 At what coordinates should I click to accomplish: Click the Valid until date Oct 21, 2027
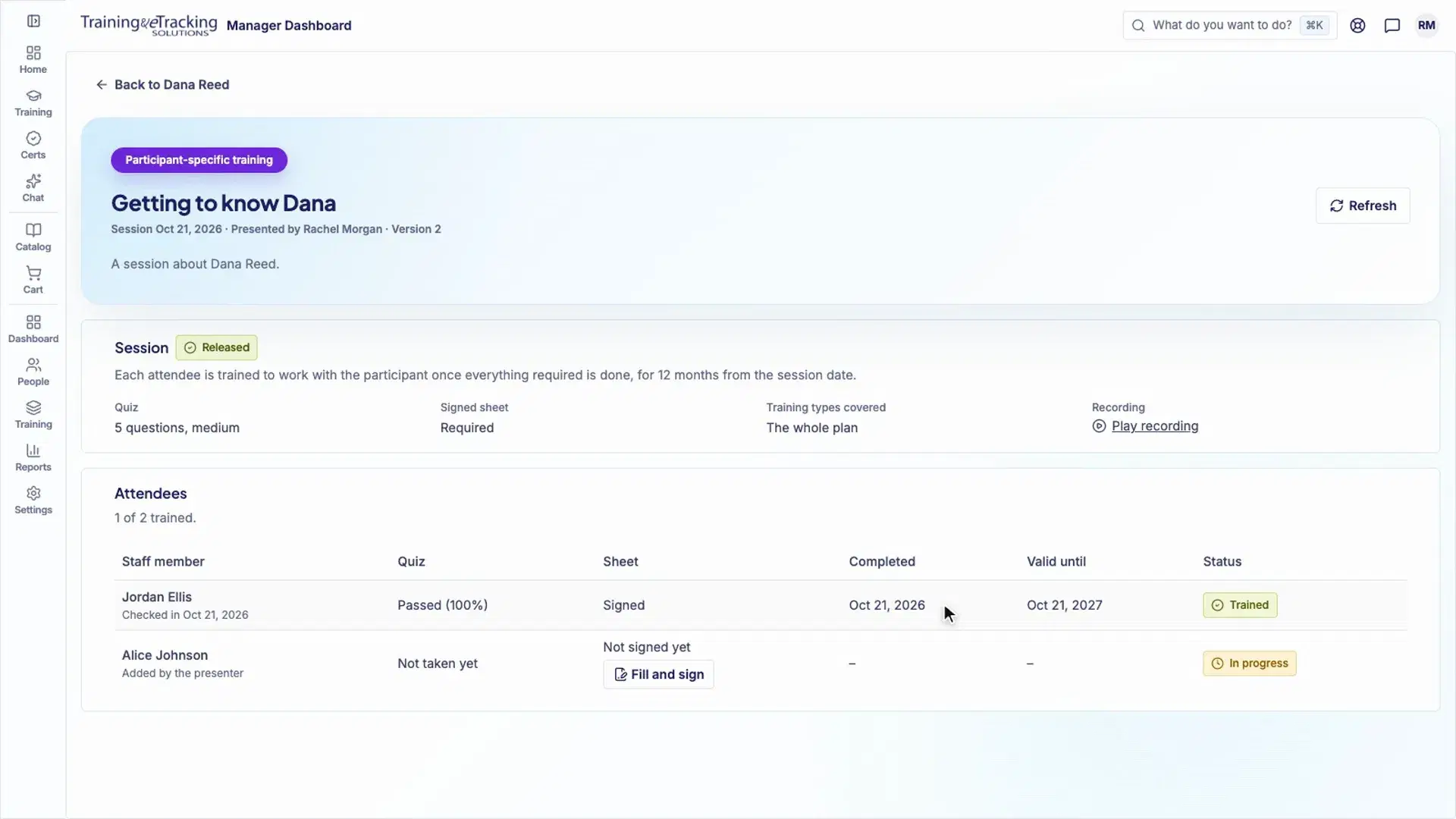coord(1065,605)
